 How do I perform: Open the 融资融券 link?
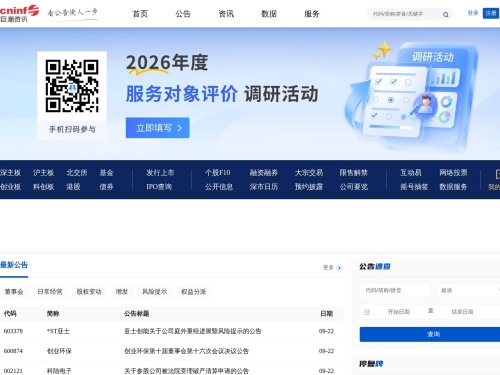pos(264,173)
